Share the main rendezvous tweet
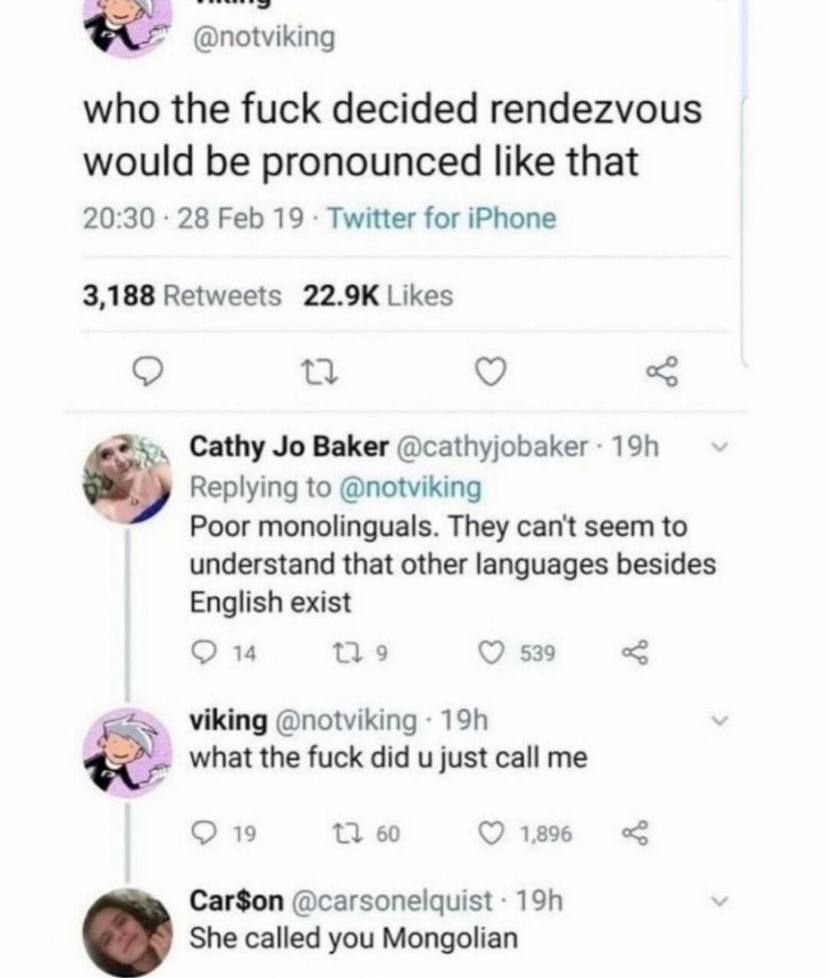 [662, 372]
